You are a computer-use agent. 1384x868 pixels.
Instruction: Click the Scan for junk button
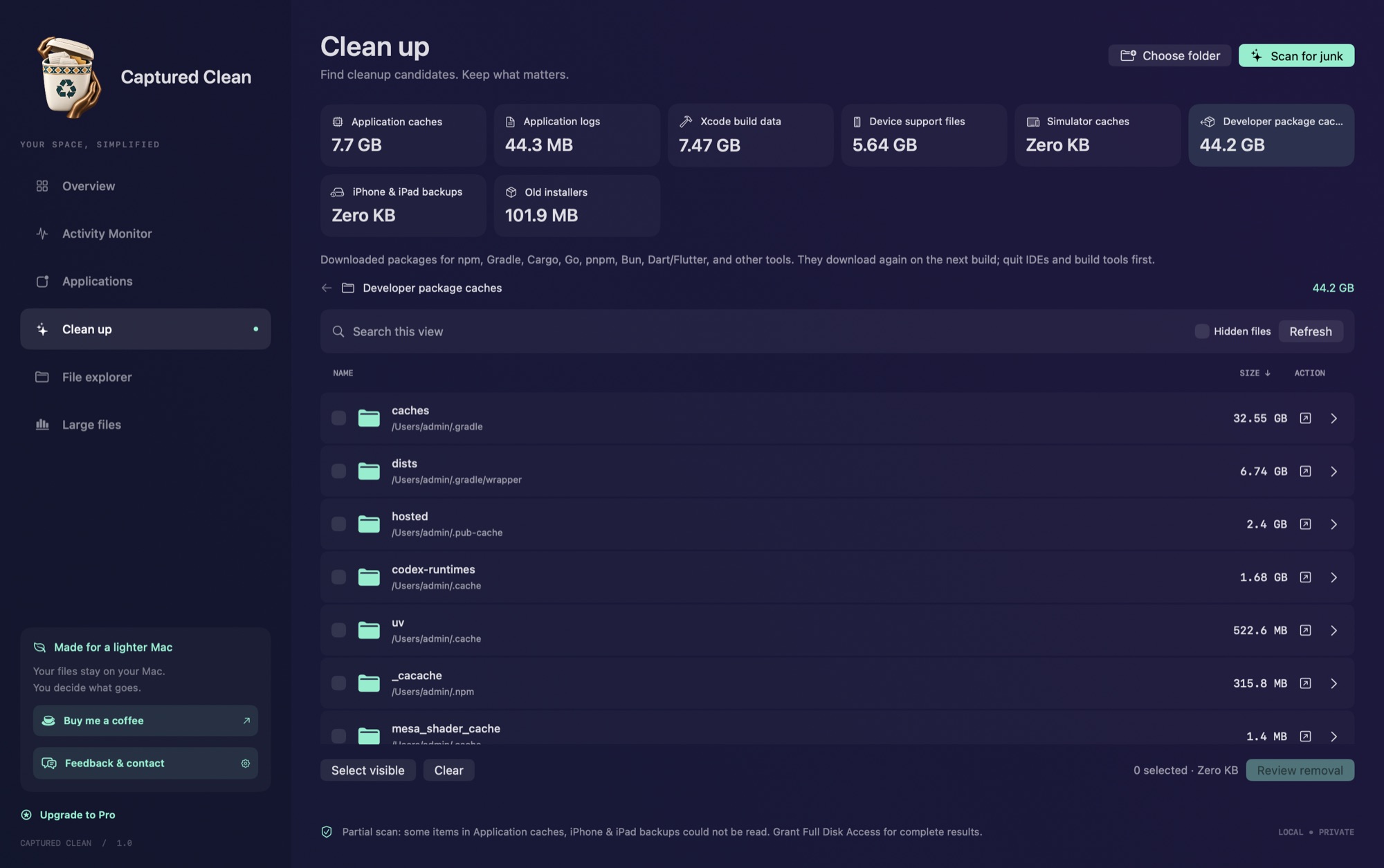point(1296,56)
